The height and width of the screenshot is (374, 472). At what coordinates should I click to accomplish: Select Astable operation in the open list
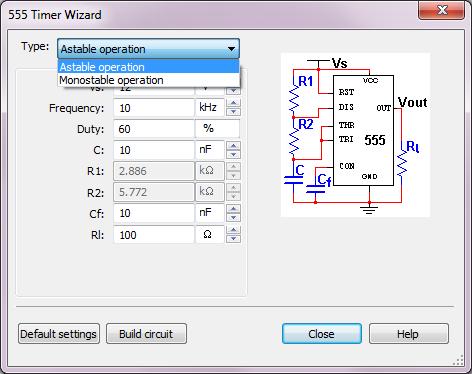tap(149, 67)
